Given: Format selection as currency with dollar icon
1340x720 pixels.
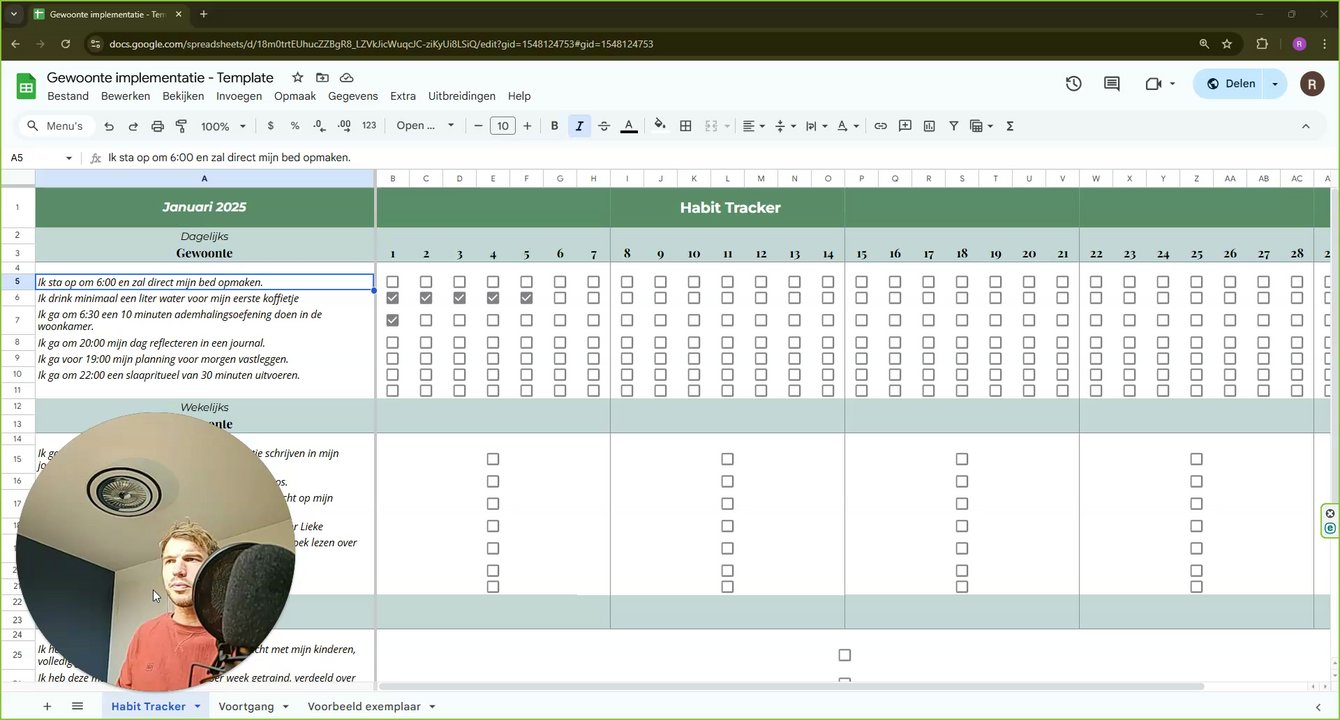Looking at the screenshot, I should [271, 126].
